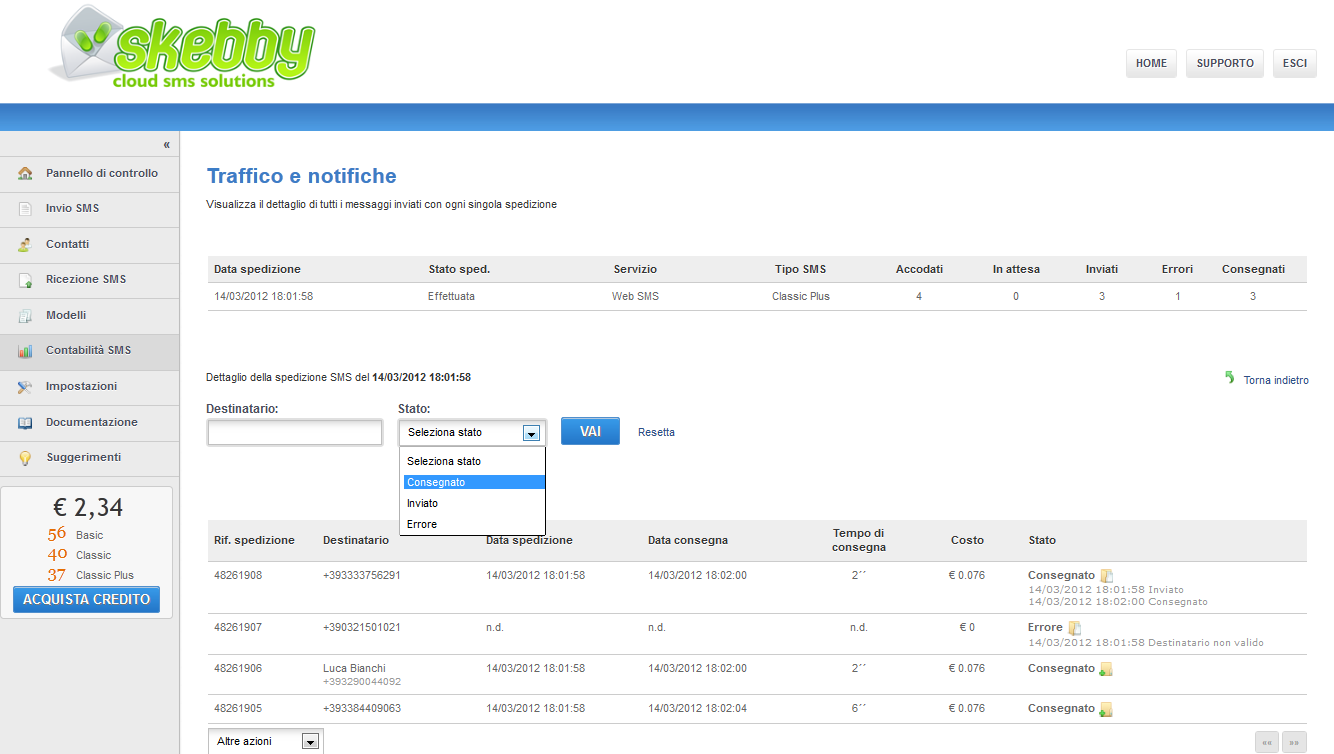The height and width of the screenshot is (754, 1334).
Task: Click the Impostazioni tools icon
Action: (x=25, y=386)
